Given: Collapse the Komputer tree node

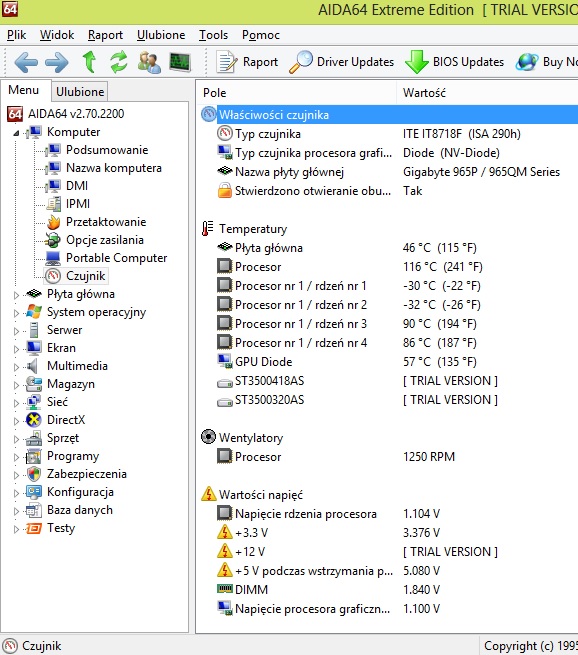Looking at the screenshot, I should (x=16, y=133).
